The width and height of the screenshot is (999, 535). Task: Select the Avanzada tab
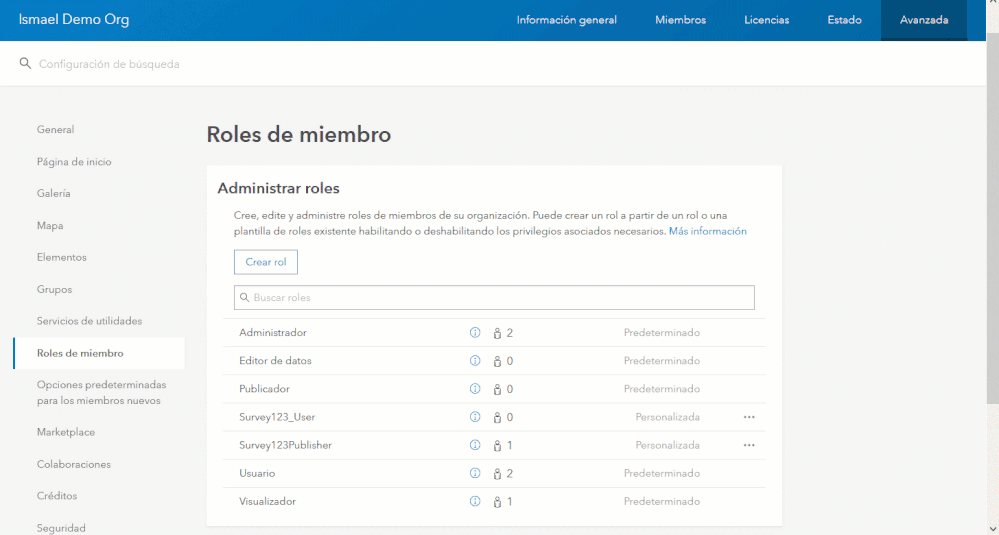924,20
